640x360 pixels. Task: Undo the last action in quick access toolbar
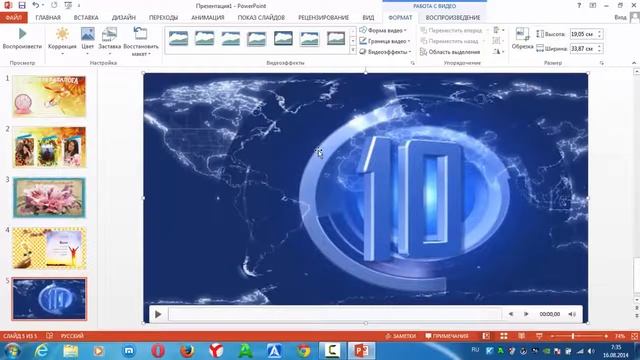pyautogui.click(x=36, y=5)
